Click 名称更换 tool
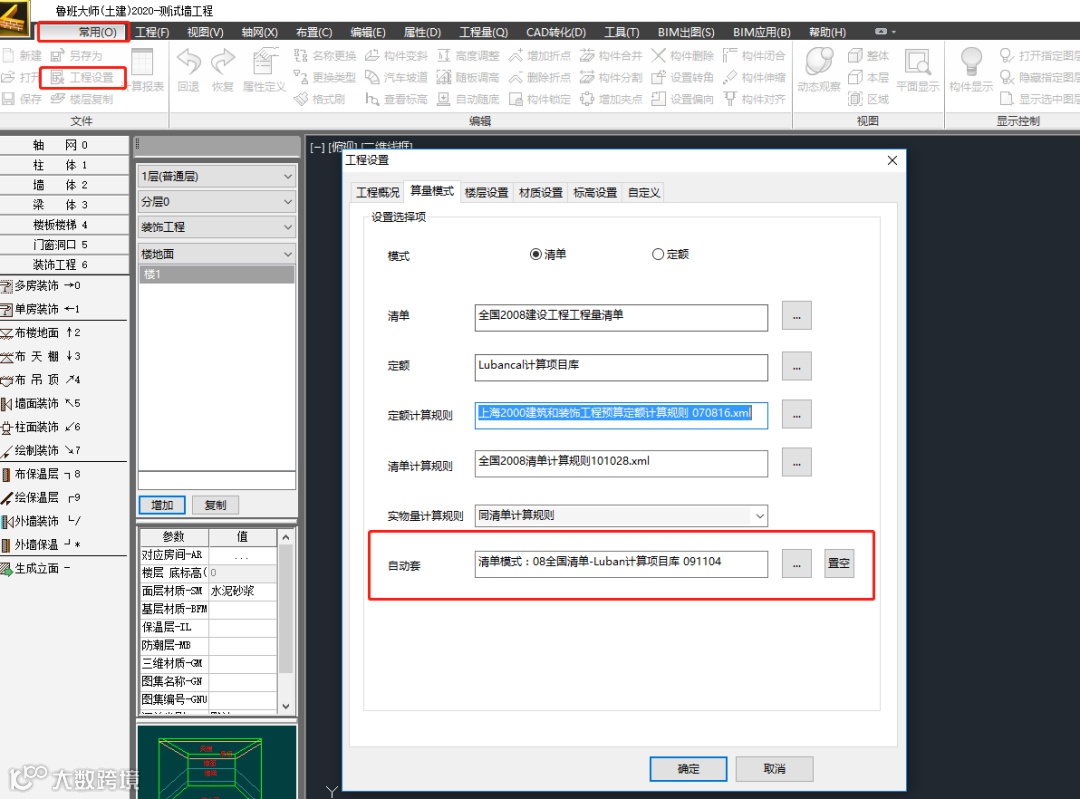 coord(324,56)
